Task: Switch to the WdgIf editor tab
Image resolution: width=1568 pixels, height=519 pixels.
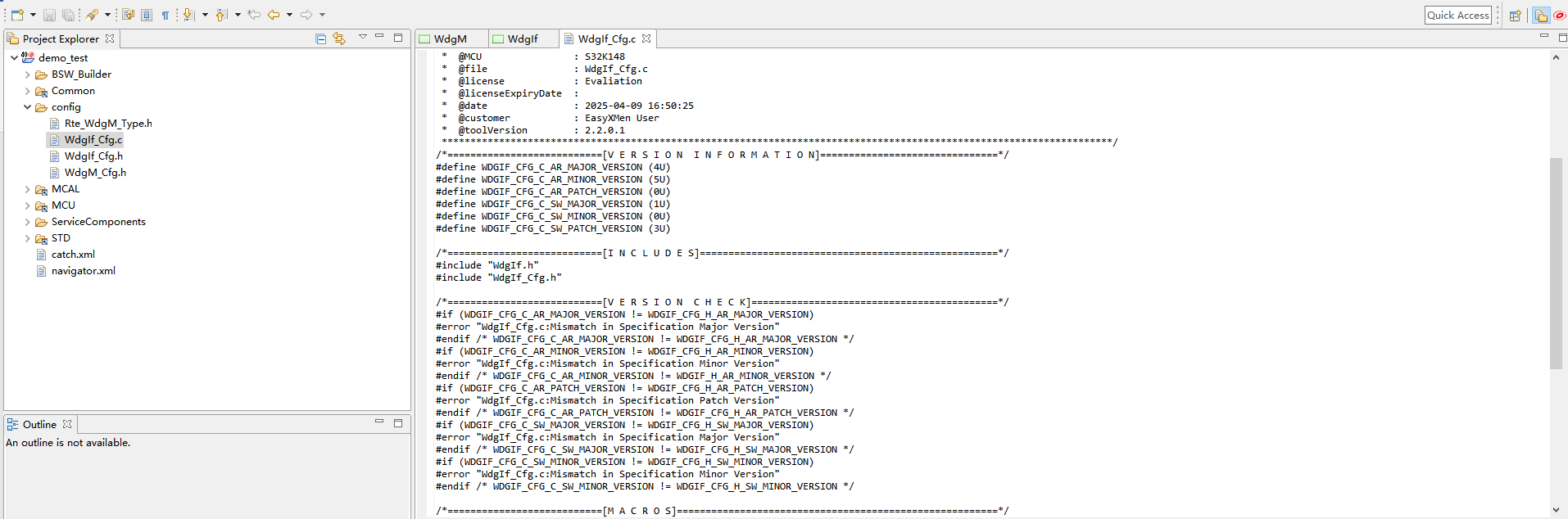Action: tap(522, 39)
